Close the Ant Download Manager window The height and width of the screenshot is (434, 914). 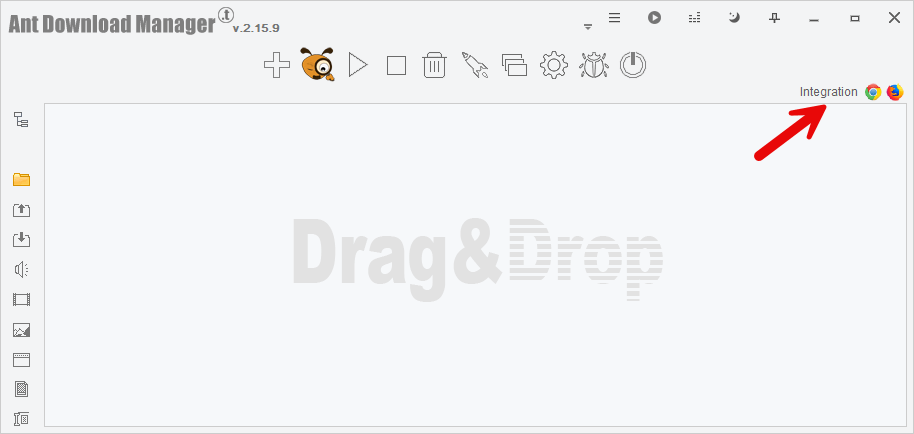pos(894,18)
